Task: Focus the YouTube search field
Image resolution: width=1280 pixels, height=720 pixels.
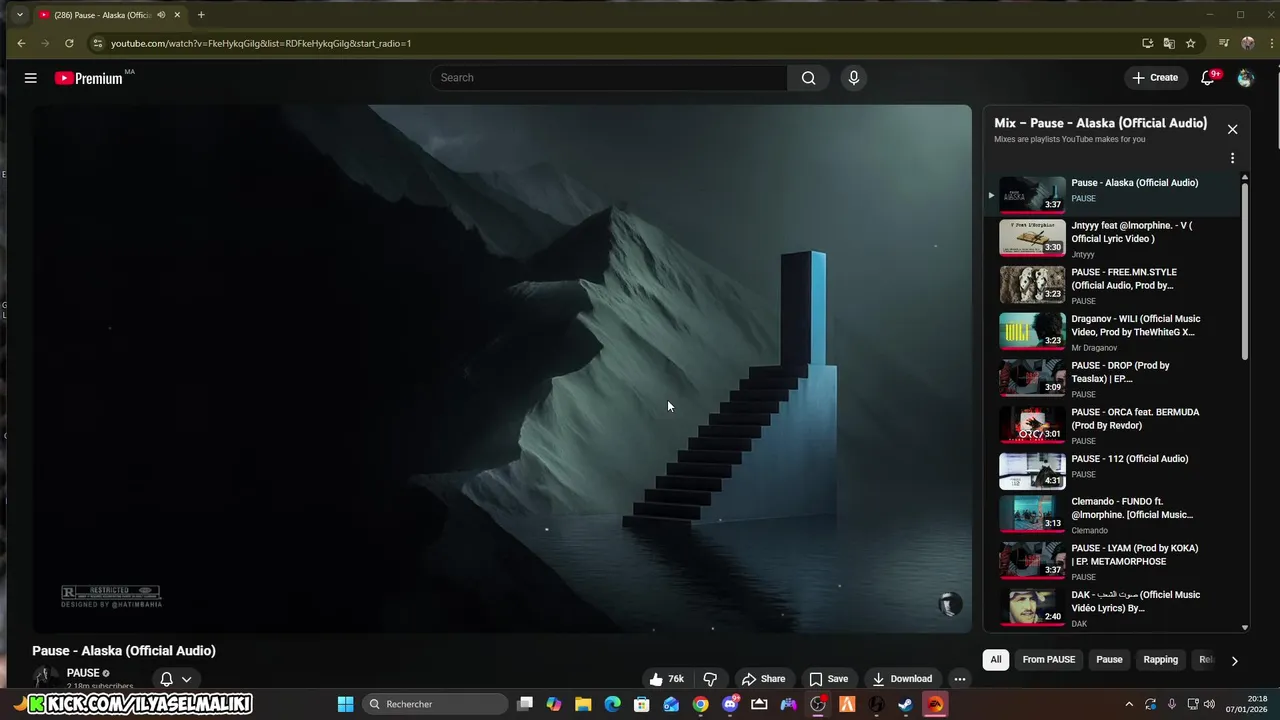Action: point(609,78)
